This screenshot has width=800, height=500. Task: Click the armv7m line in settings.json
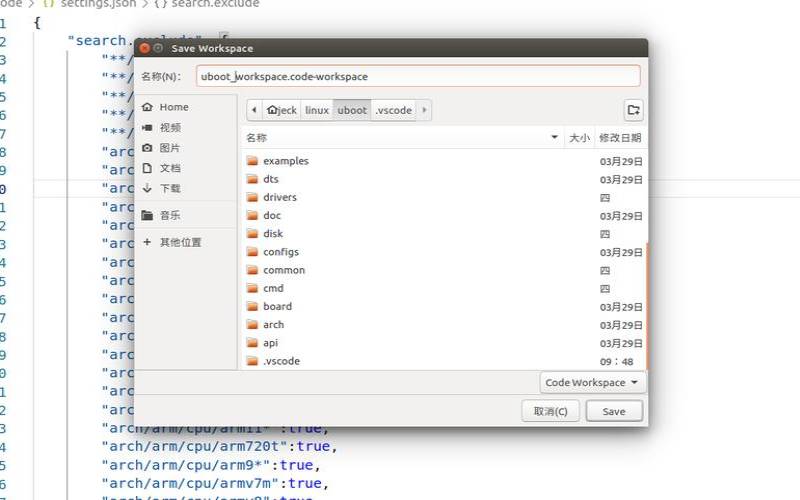click(x=215, y=483)
